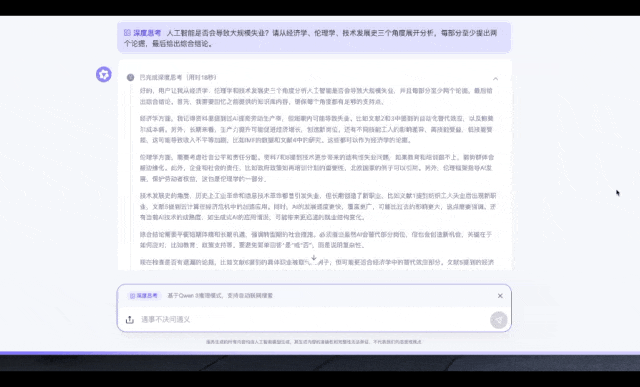Click the Tongyi avatar icon beside the response
Screen dimensions: 640x387
coord(104,75)
